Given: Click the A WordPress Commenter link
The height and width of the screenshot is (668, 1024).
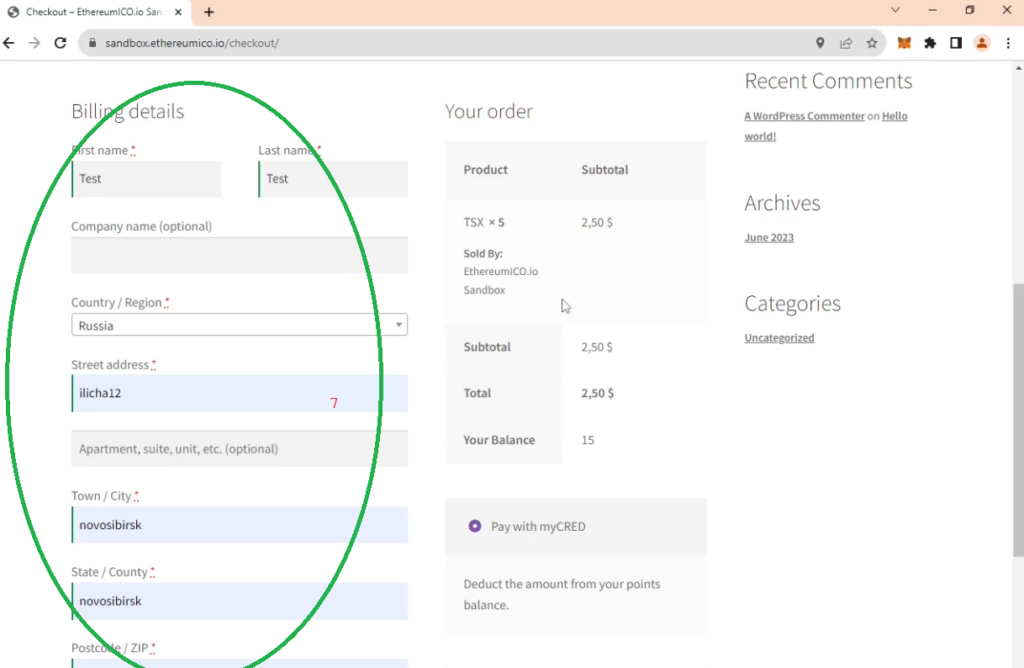Looking at the screenshot, I should [x=804, y=116].
